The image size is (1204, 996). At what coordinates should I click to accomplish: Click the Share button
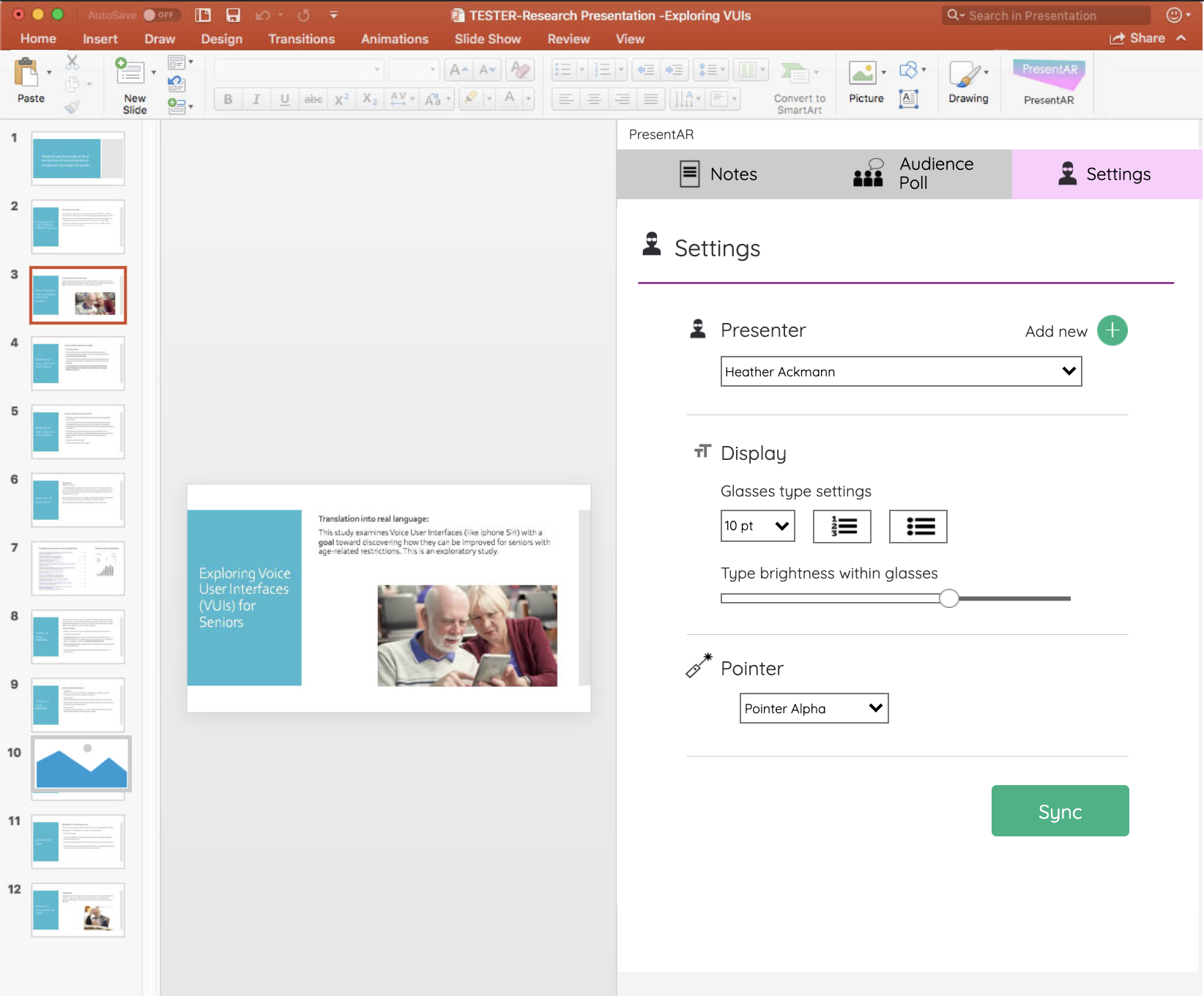pyautogui.click(x=1137, y=38)
